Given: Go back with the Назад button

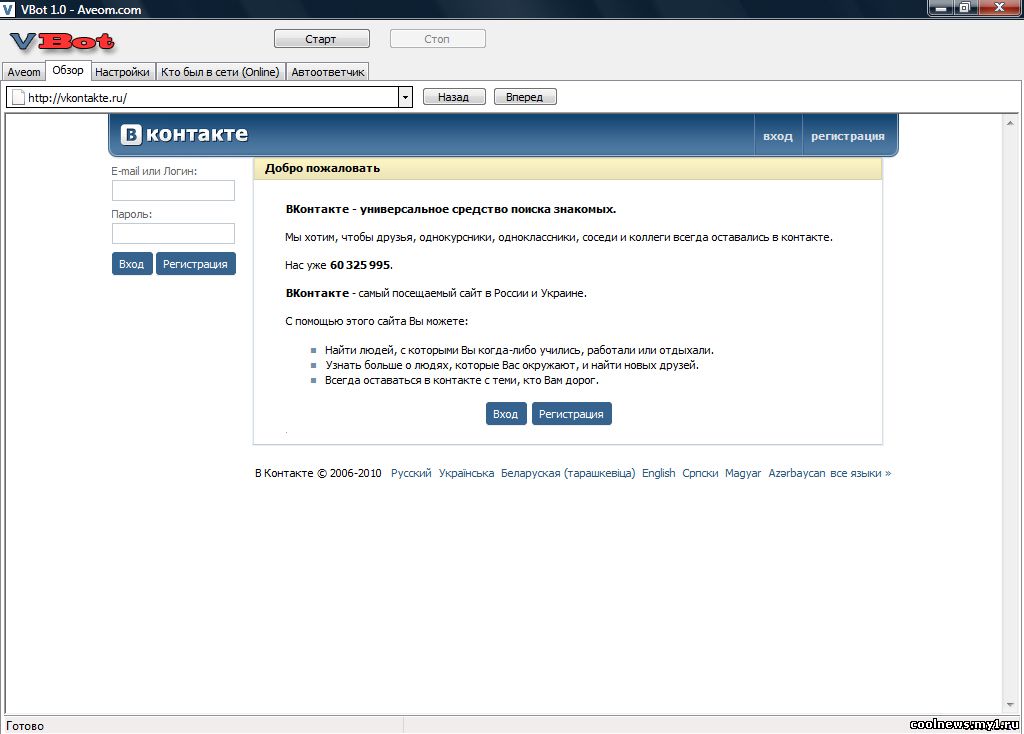Looking at the screenshot, I should [x=454, y=97].
